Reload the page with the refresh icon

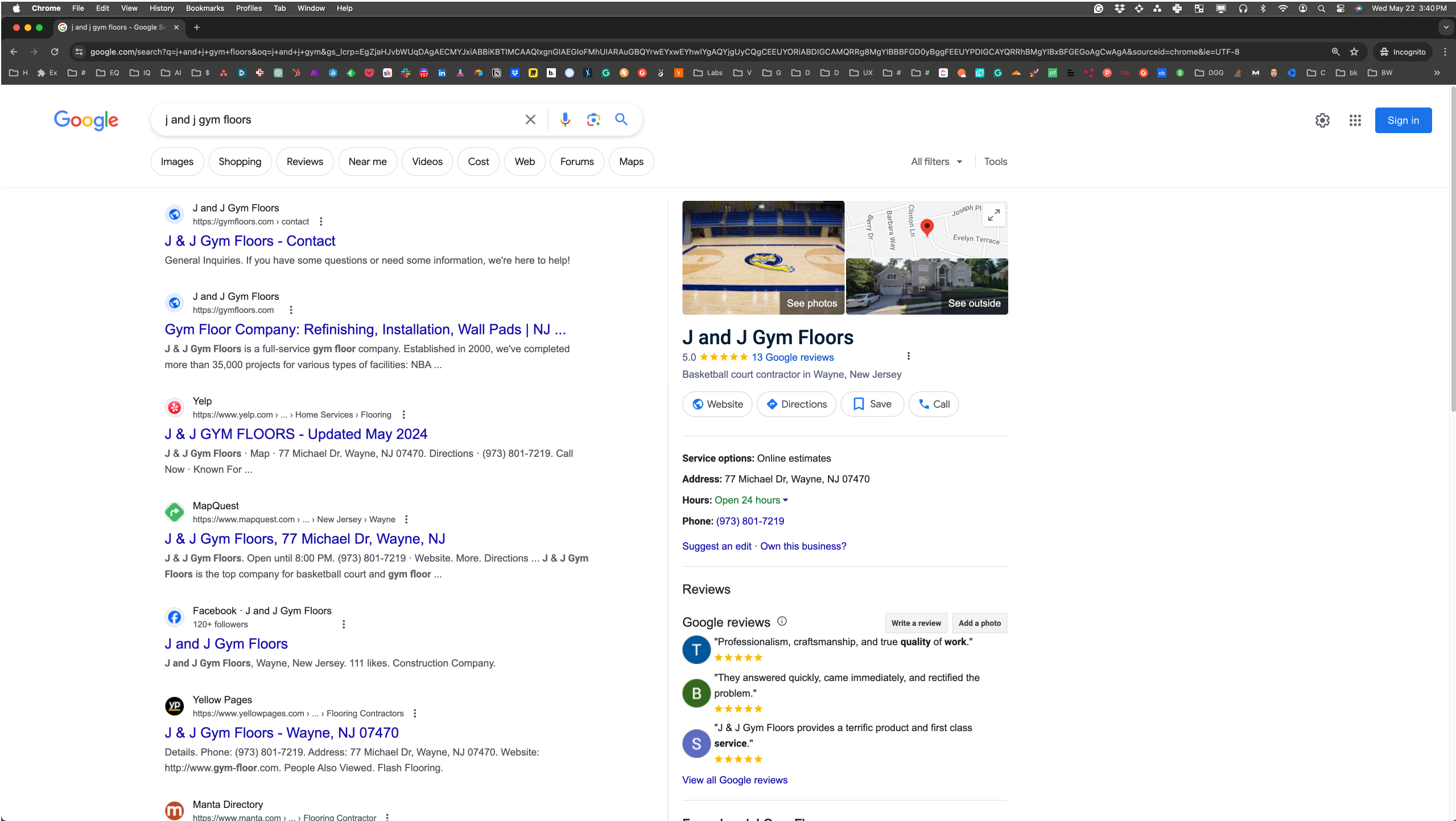click(55, 51)
